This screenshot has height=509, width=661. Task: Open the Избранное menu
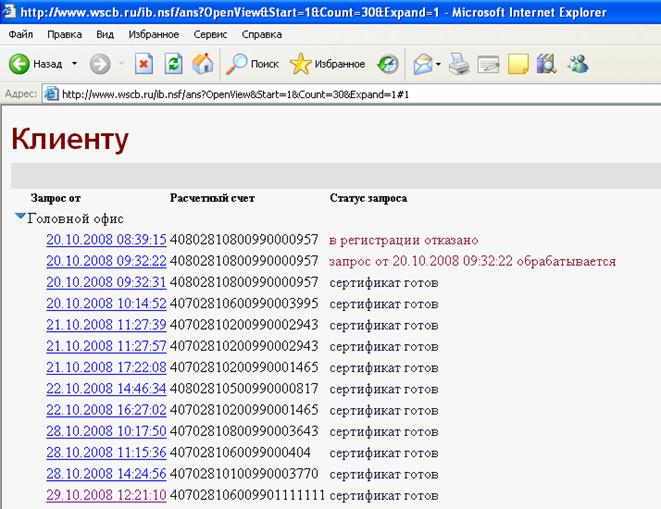click(x=153, y=34)
